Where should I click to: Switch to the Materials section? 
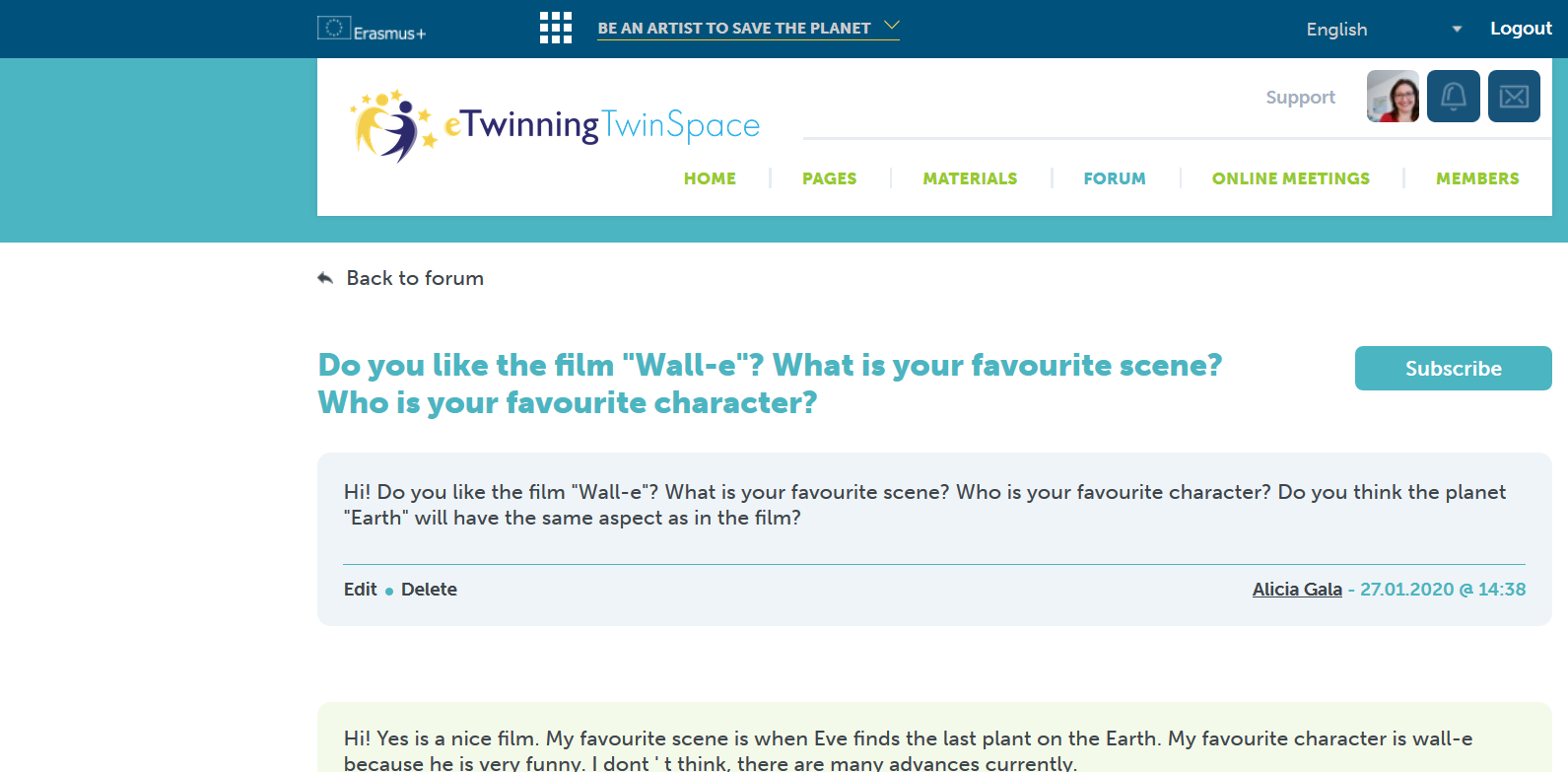tap(970, 178)
